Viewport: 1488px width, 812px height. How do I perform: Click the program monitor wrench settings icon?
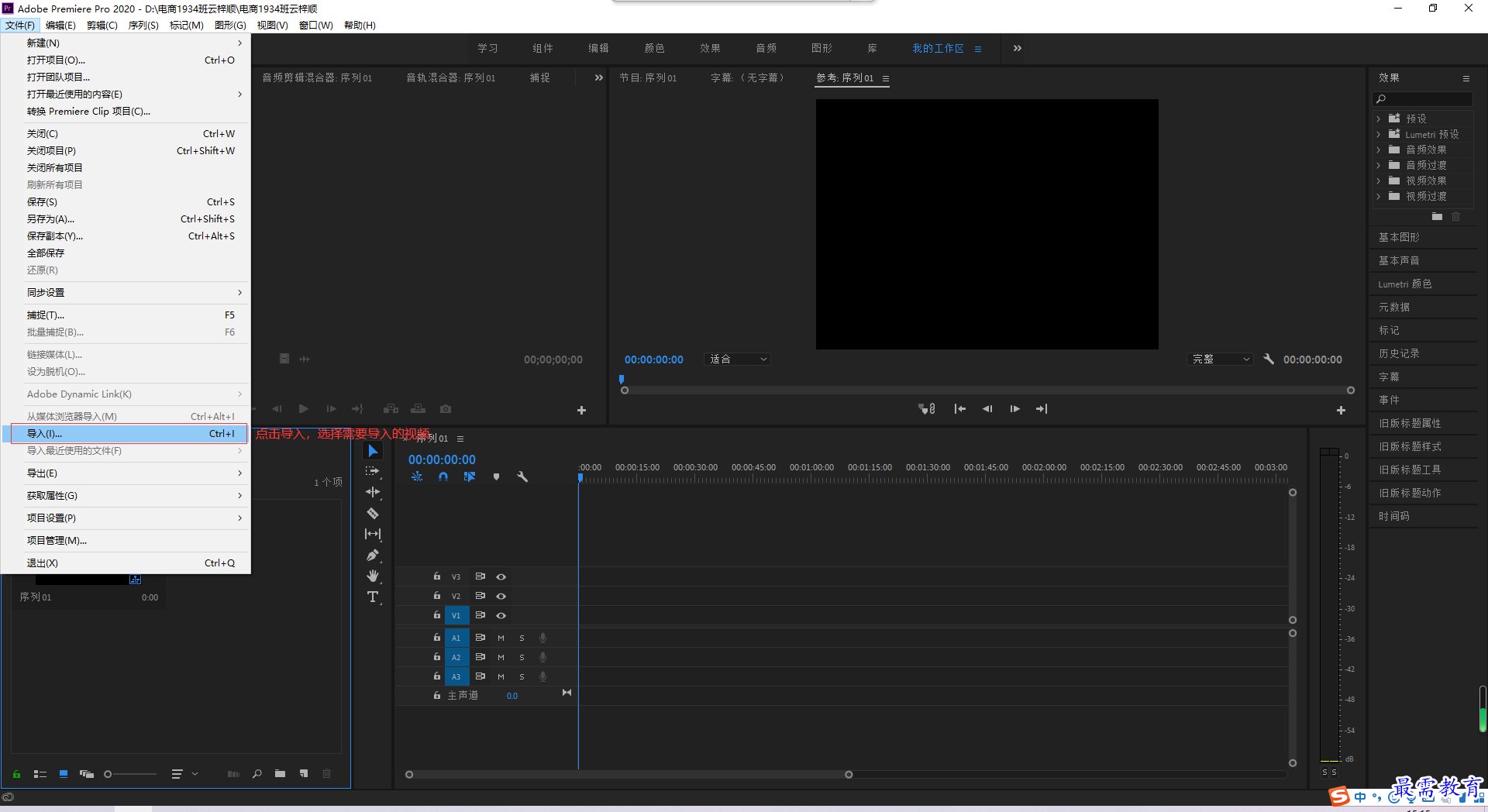(1269, 359)
